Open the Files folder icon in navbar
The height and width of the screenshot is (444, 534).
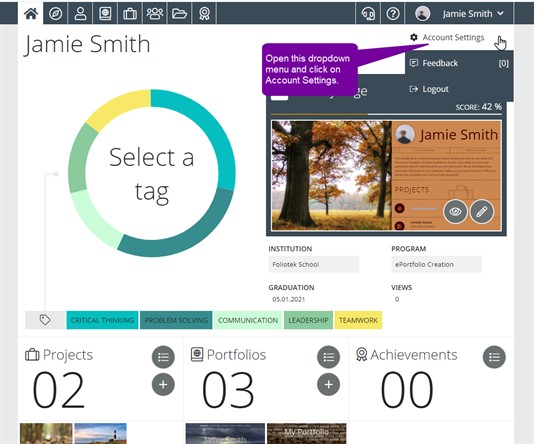(x=179, y=14)
